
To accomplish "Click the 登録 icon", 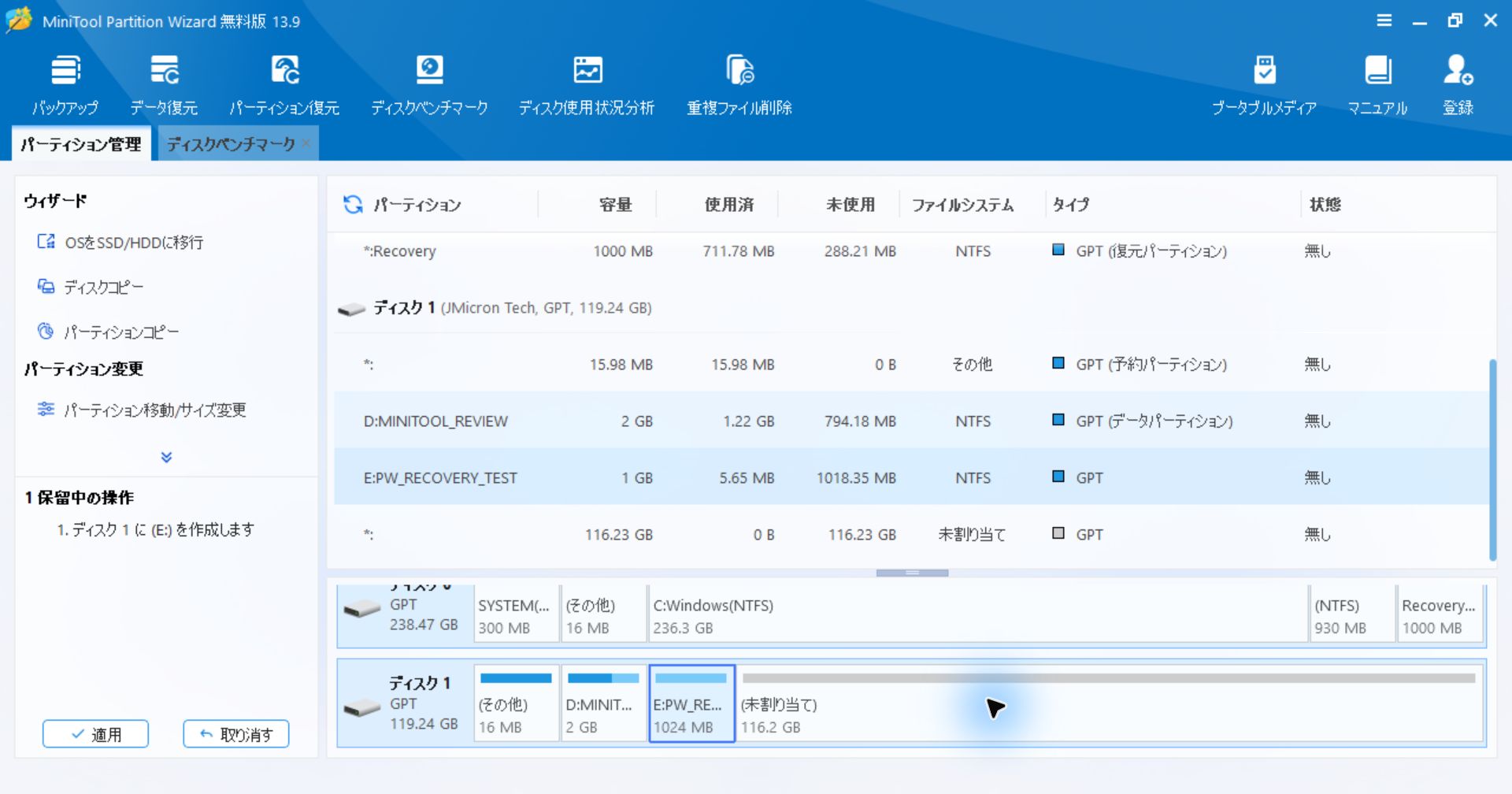I will click(1458, 86).
